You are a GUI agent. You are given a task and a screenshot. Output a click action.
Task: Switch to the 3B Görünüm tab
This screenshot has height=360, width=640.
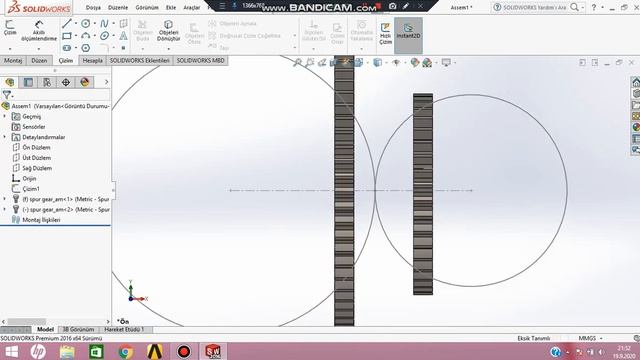(x=78, y=329)
